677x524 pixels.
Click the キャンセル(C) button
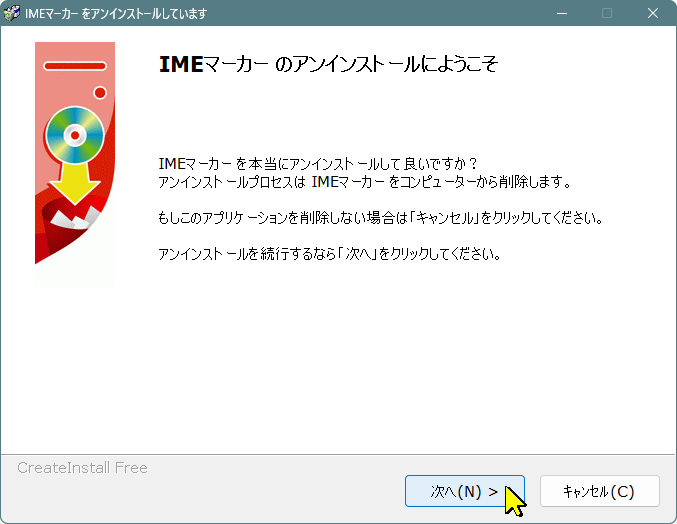599,491
